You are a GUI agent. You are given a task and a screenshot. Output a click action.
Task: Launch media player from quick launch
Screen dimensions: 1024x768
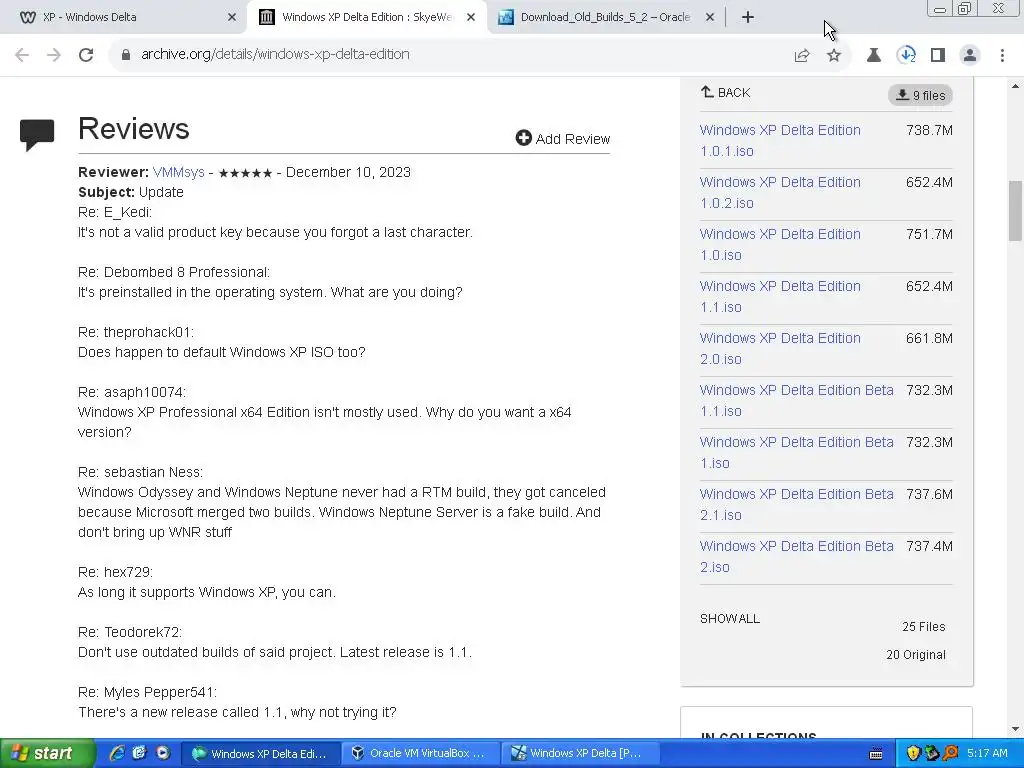point(162,753)
